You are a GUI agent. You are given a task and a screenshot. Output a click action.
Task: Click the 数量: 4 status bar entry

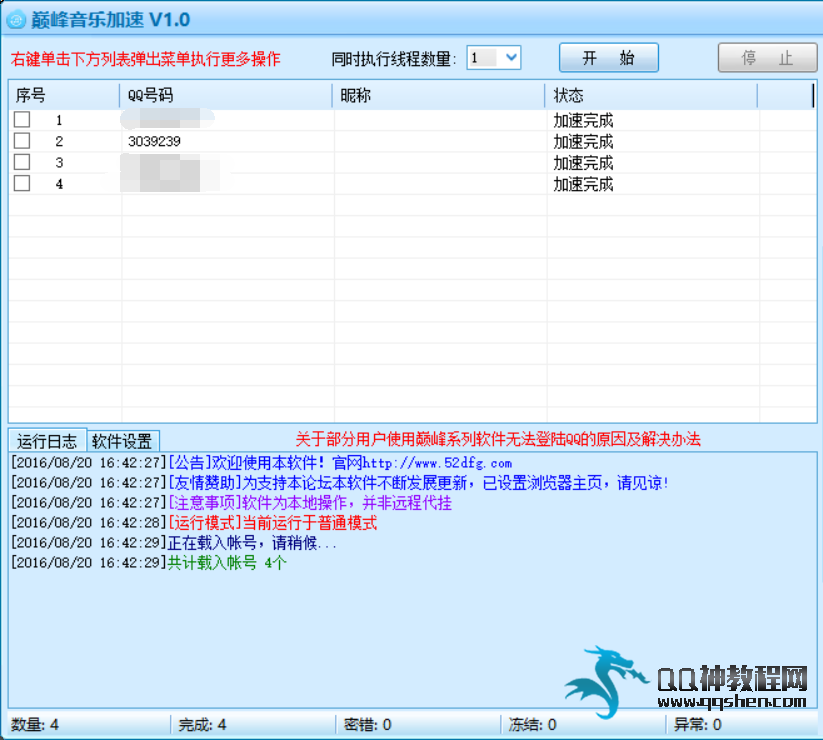coord(35,725)
